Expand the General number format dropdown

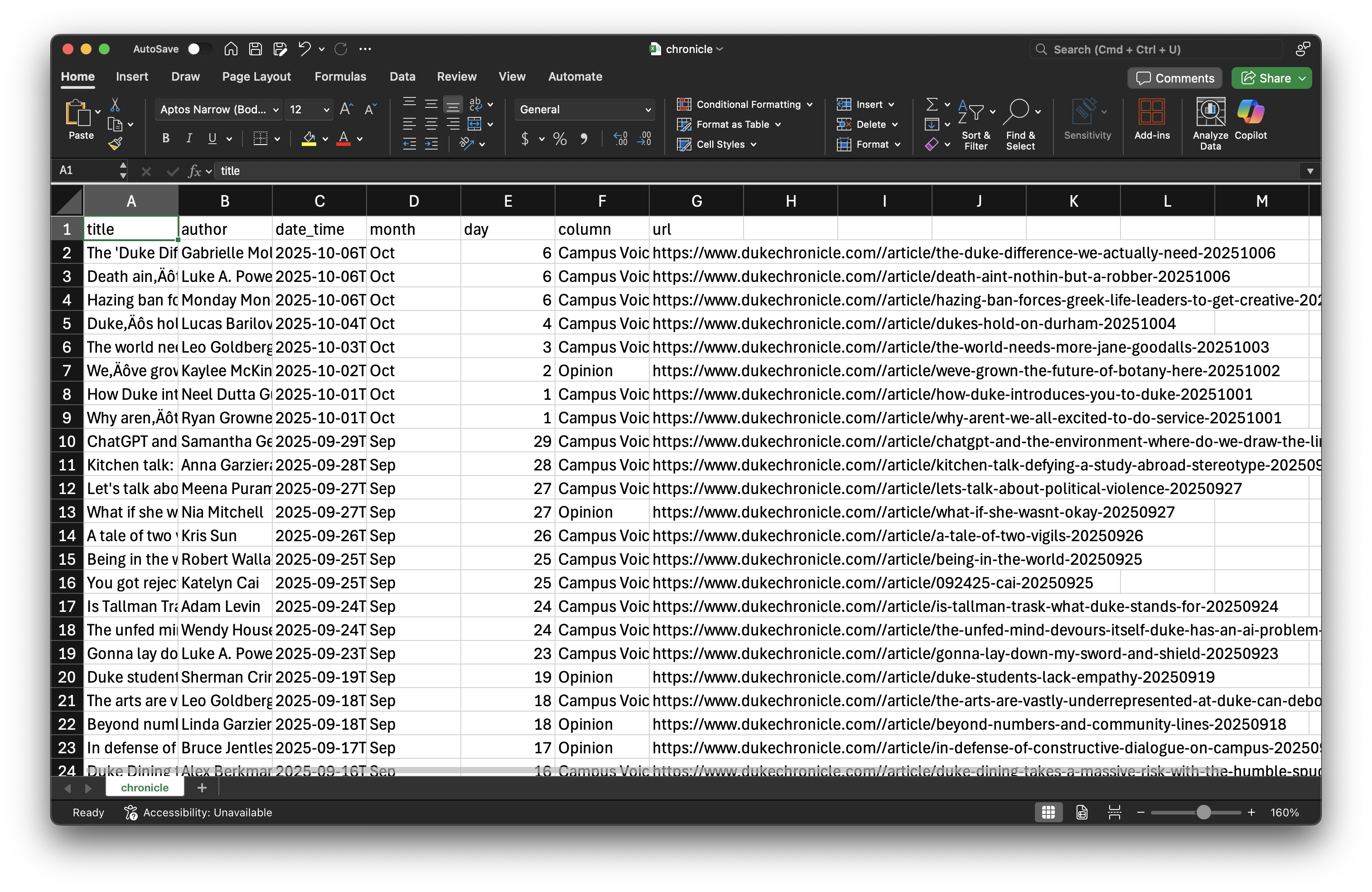click(647, 110)
